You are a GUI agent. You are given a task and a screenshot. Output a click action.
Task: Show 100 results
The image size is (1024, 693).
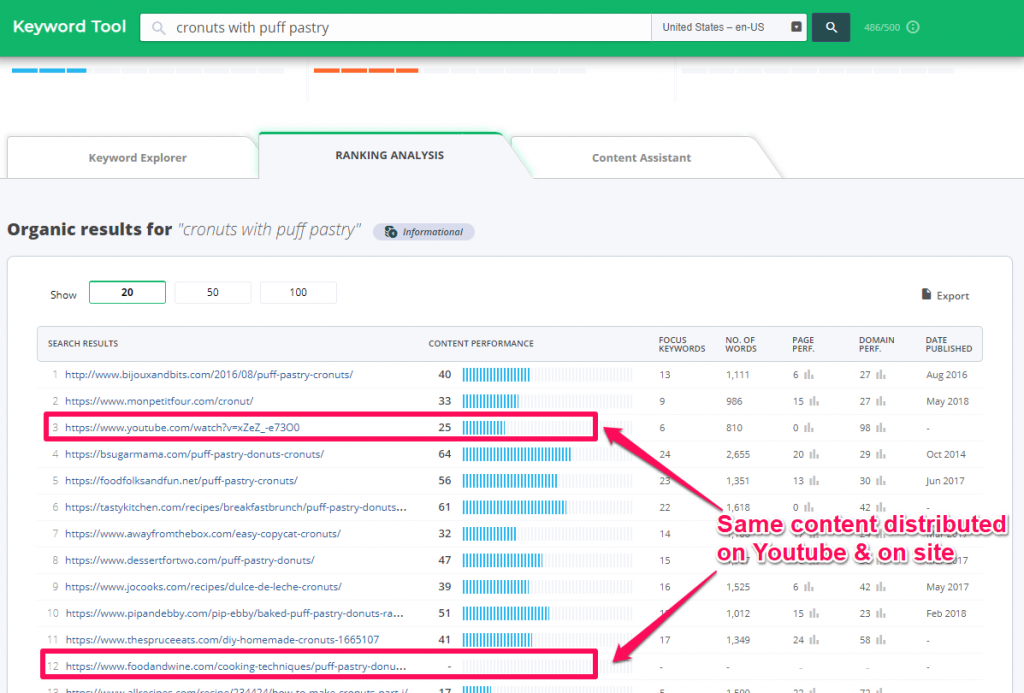click(298, 293)
